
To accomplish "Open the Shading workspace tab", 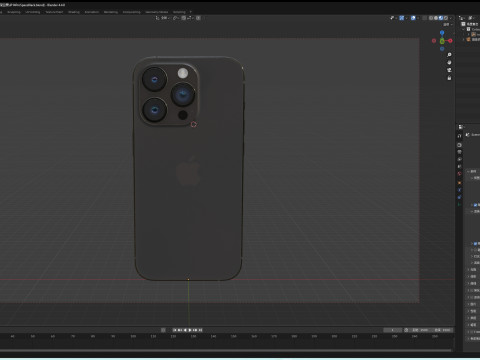I will click(74, 12).
